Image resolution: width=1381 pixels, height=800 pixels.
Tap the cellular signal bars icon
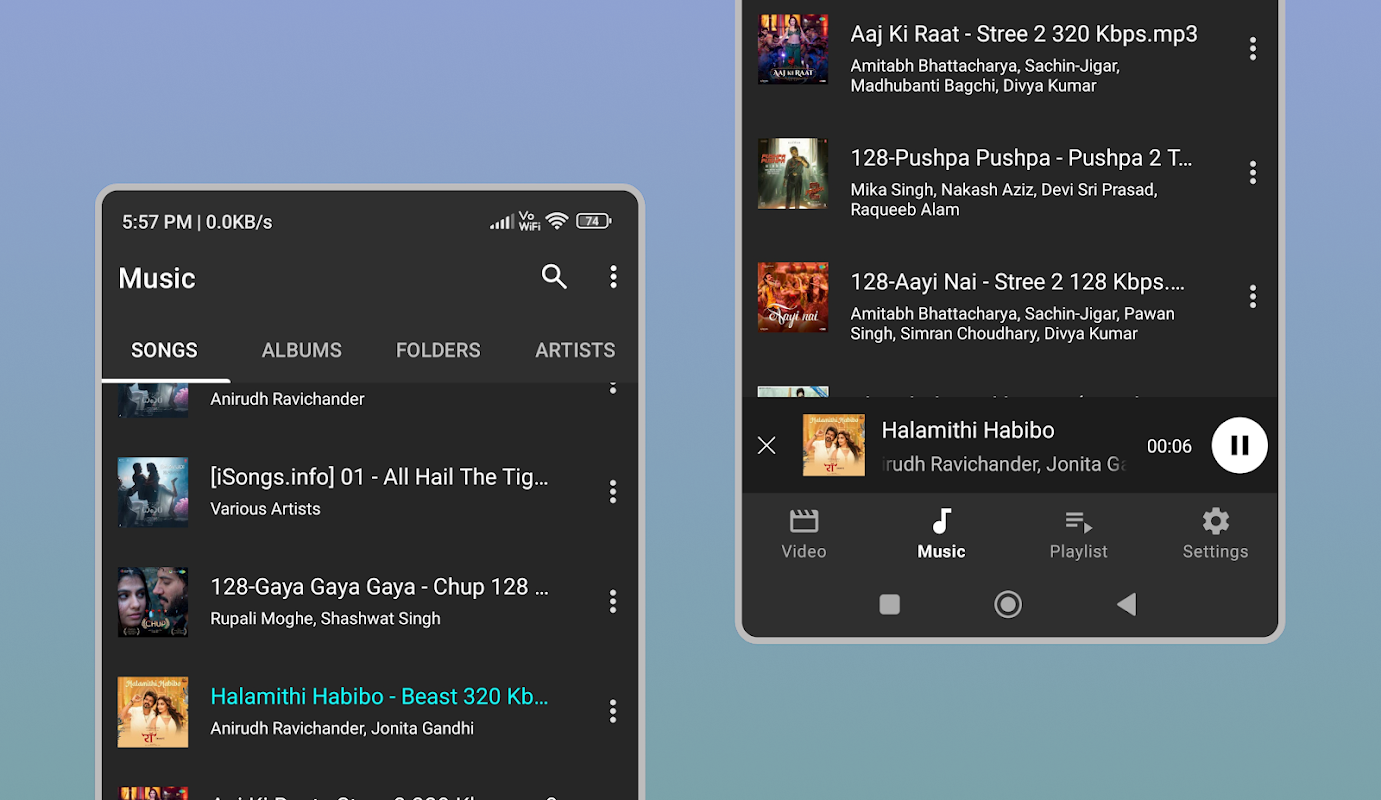(501, 221)
